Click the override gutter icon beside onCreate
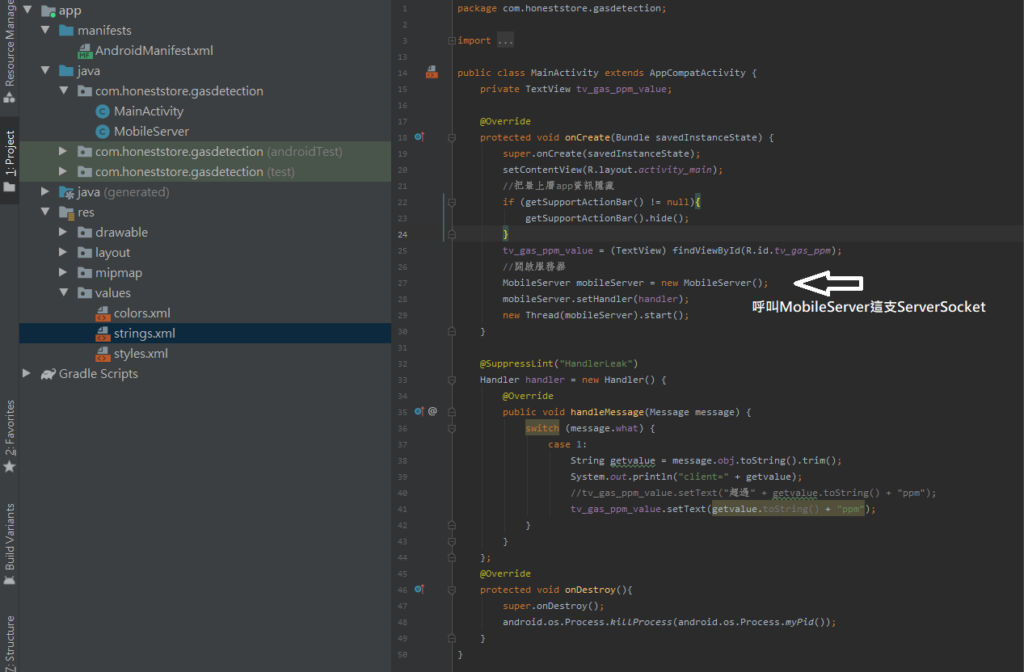Viewport: 1024px width, 672px height. [420, 137]
